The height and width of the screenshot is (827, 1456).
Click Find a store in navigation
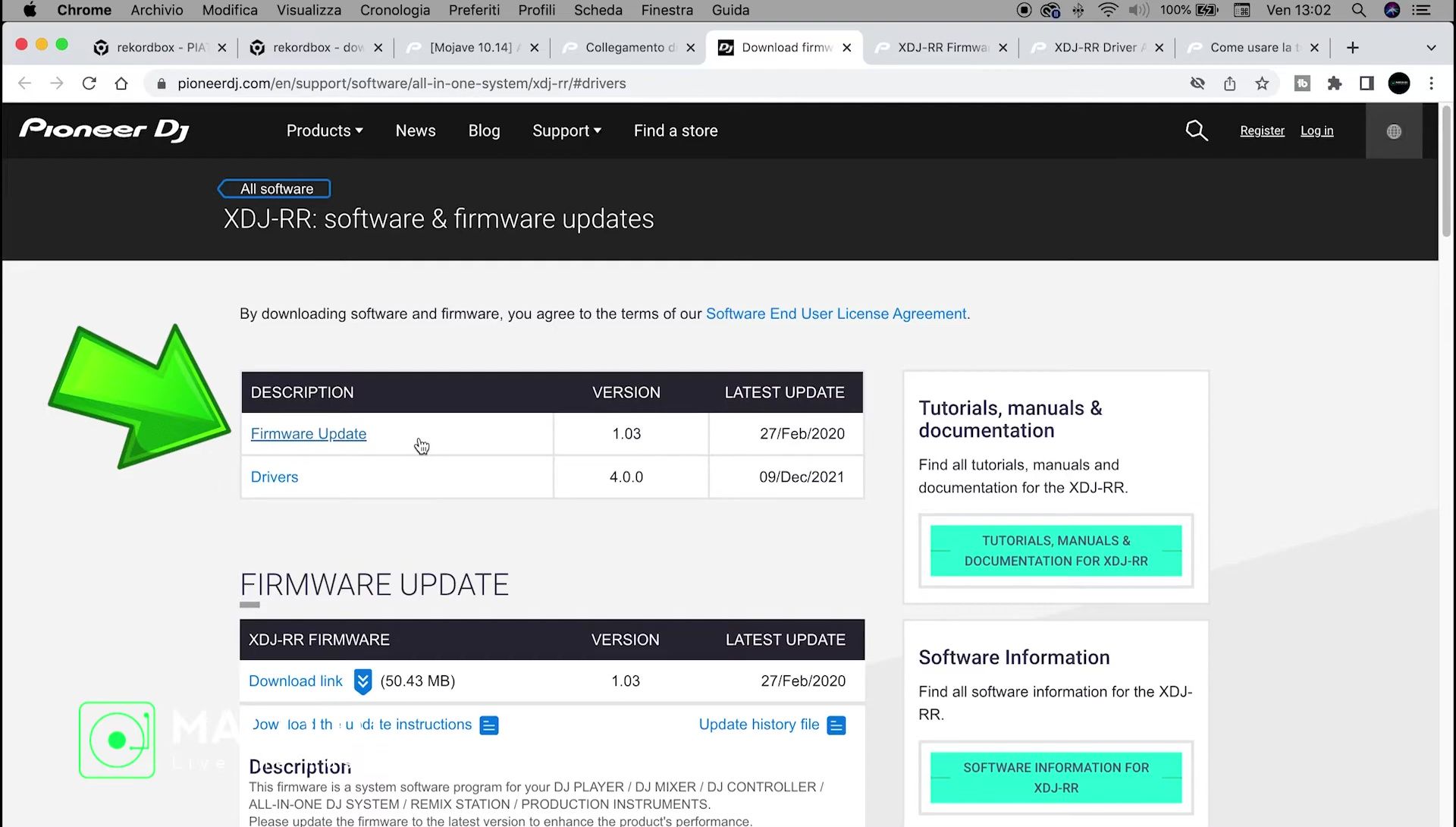pos(676,130)
